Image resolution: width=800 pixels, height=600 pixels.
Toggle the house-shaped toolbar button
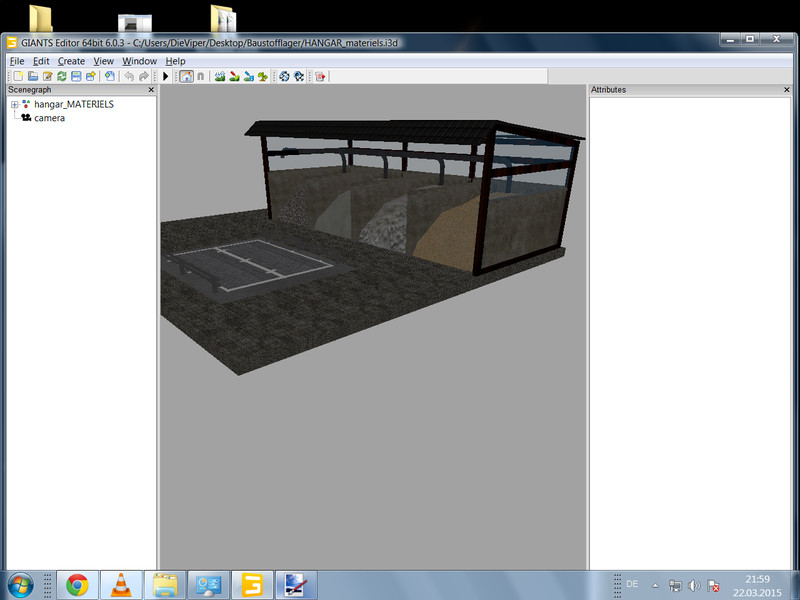click(185, 76)
